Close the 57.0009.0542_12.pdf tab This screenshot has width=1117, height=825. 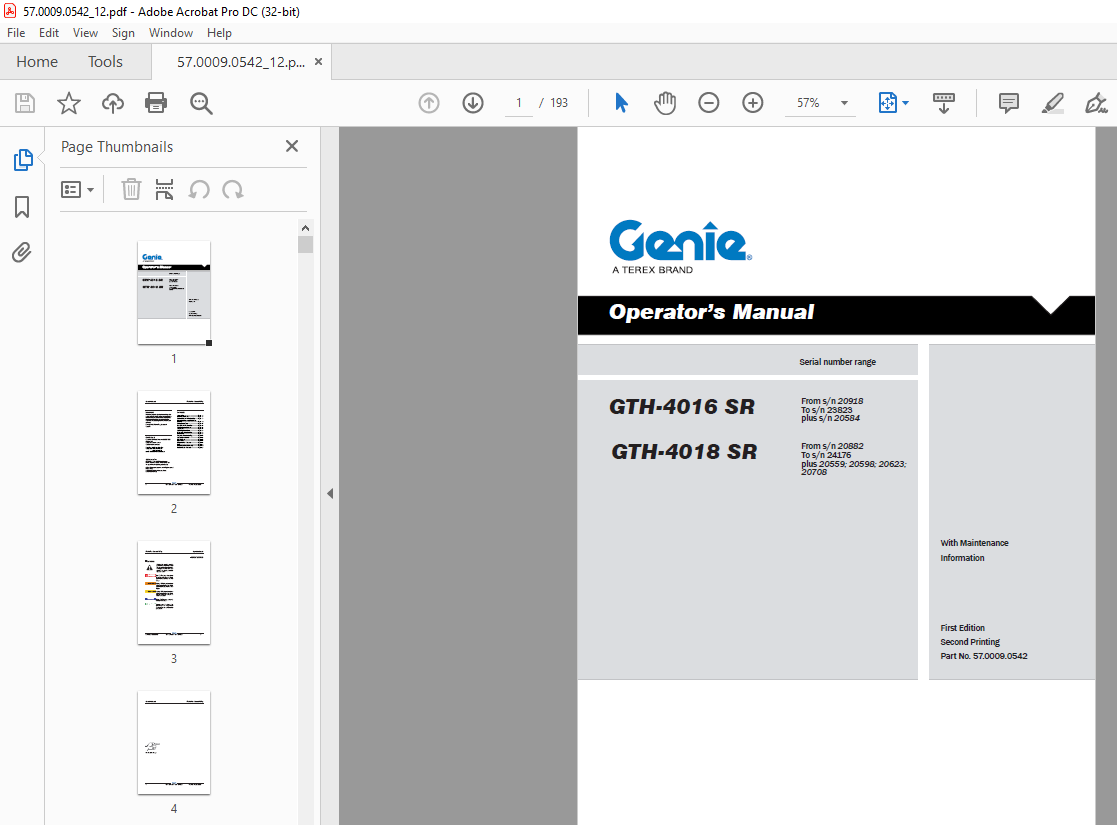coord(318,62)
